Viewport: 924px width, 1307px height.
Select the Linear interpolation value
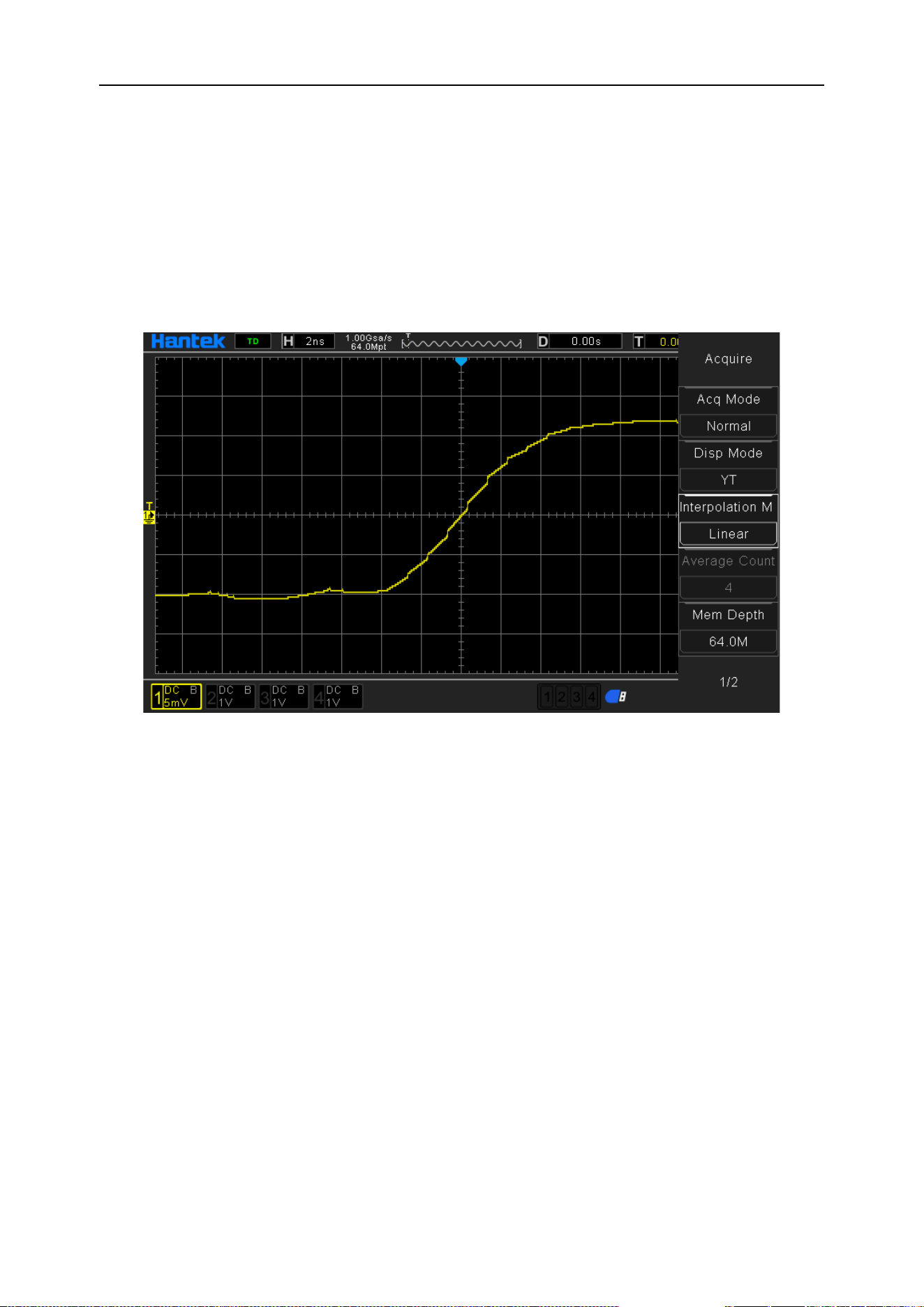(x=728, y=533)
